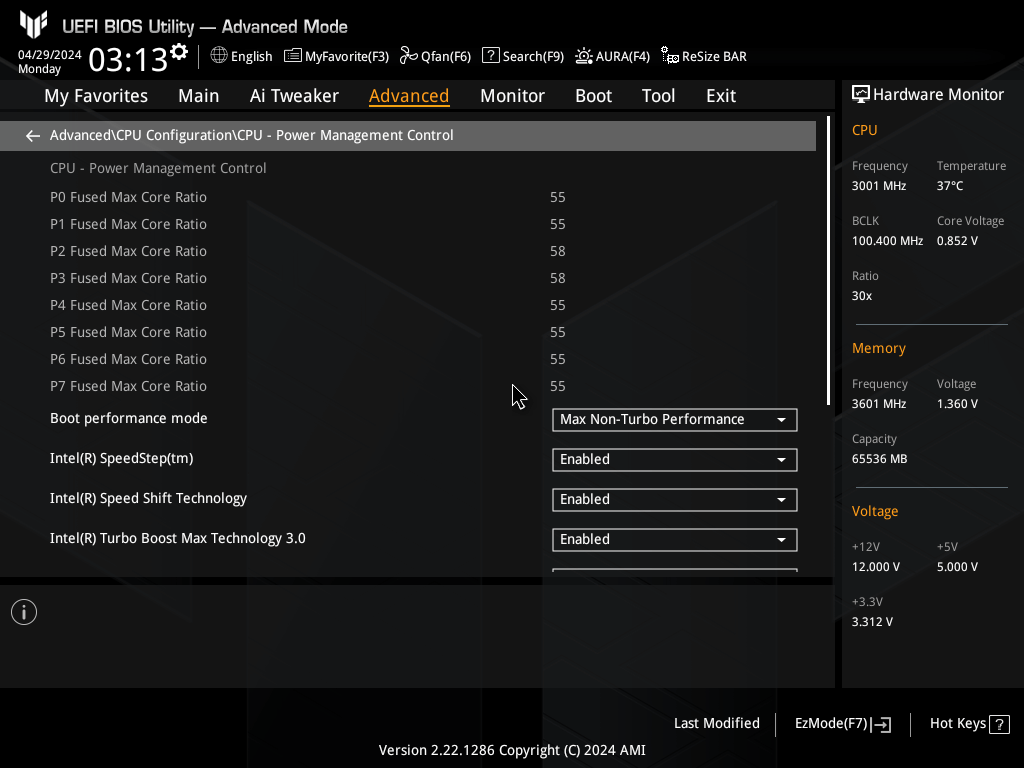Click the vertical scrollbar of settings list

click(828, 262)
